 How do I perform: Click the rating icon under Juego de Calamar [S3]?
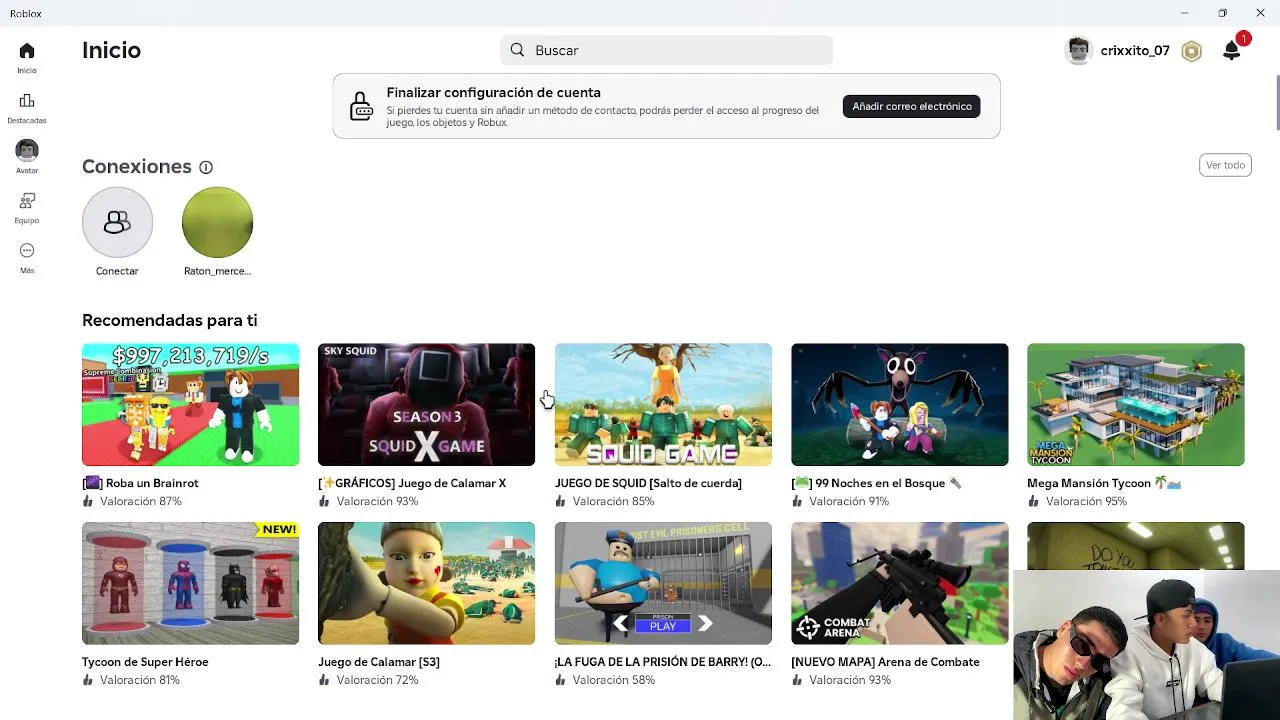(x=324, y=680)
